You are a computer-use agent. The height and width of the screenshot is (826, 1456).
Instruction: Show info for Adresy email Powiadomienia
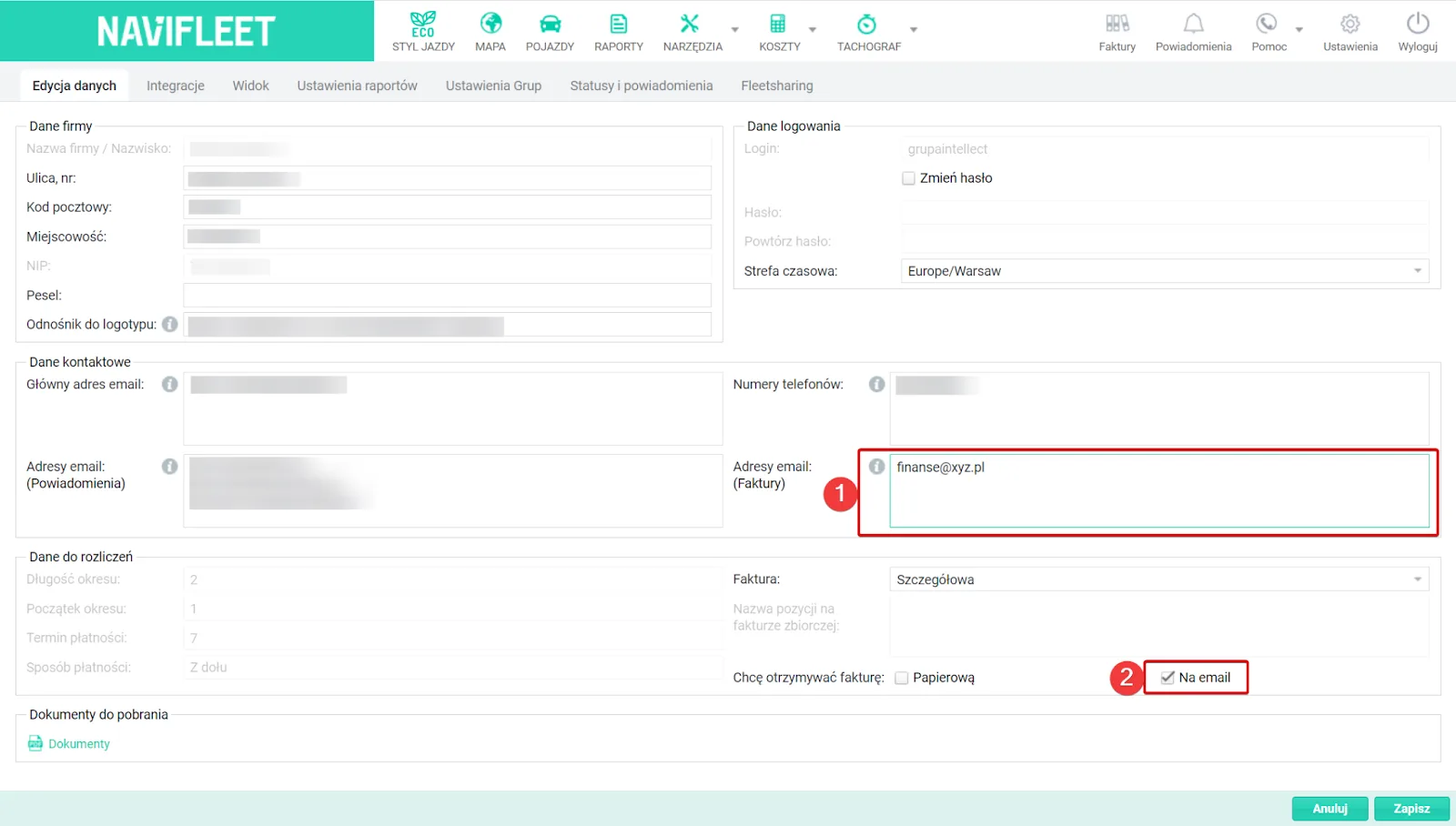170,466
